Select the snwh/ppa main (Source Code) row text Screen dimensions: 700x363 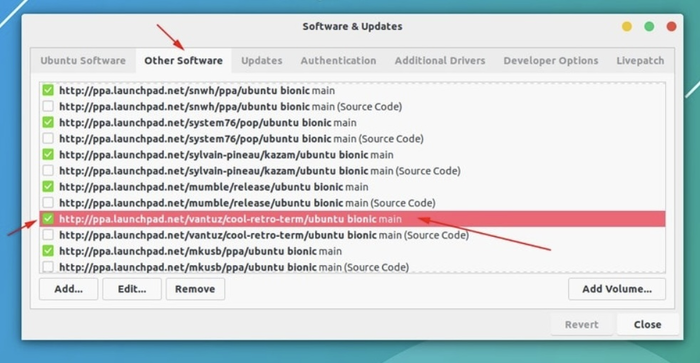click(x=230, y=107)
